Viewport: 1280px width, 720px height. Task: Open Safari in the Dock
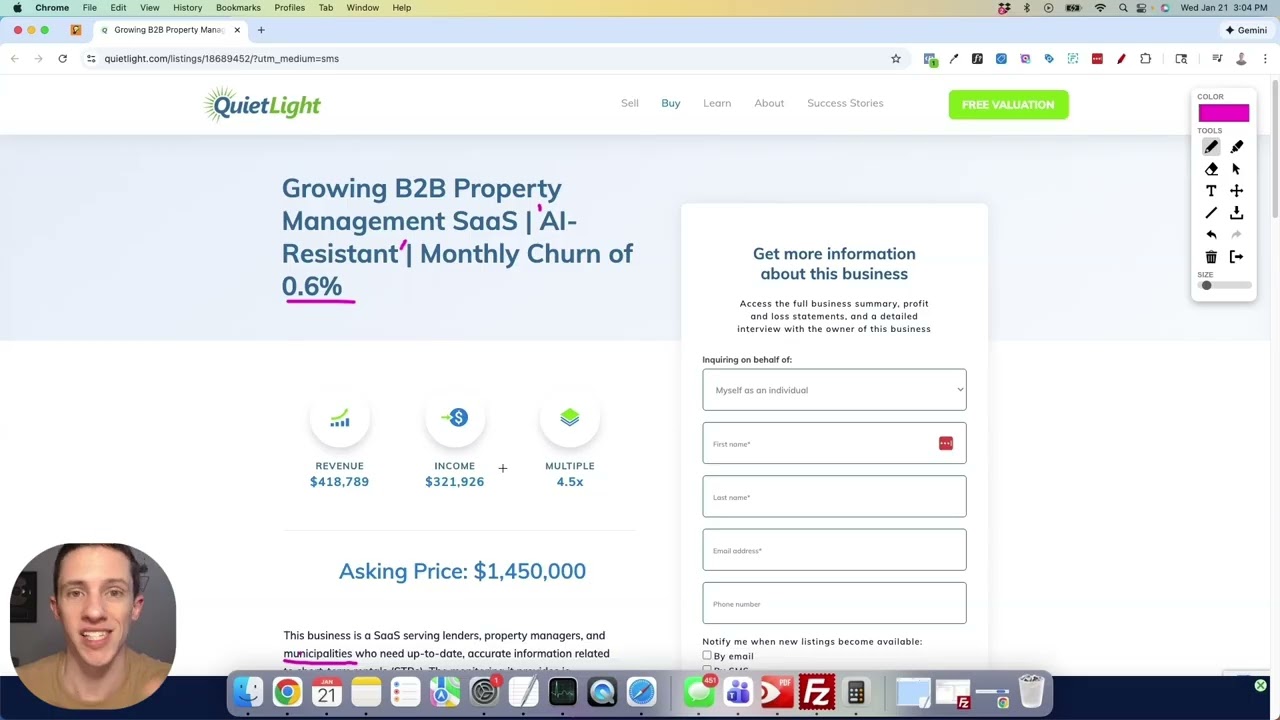tap(641, 692)
